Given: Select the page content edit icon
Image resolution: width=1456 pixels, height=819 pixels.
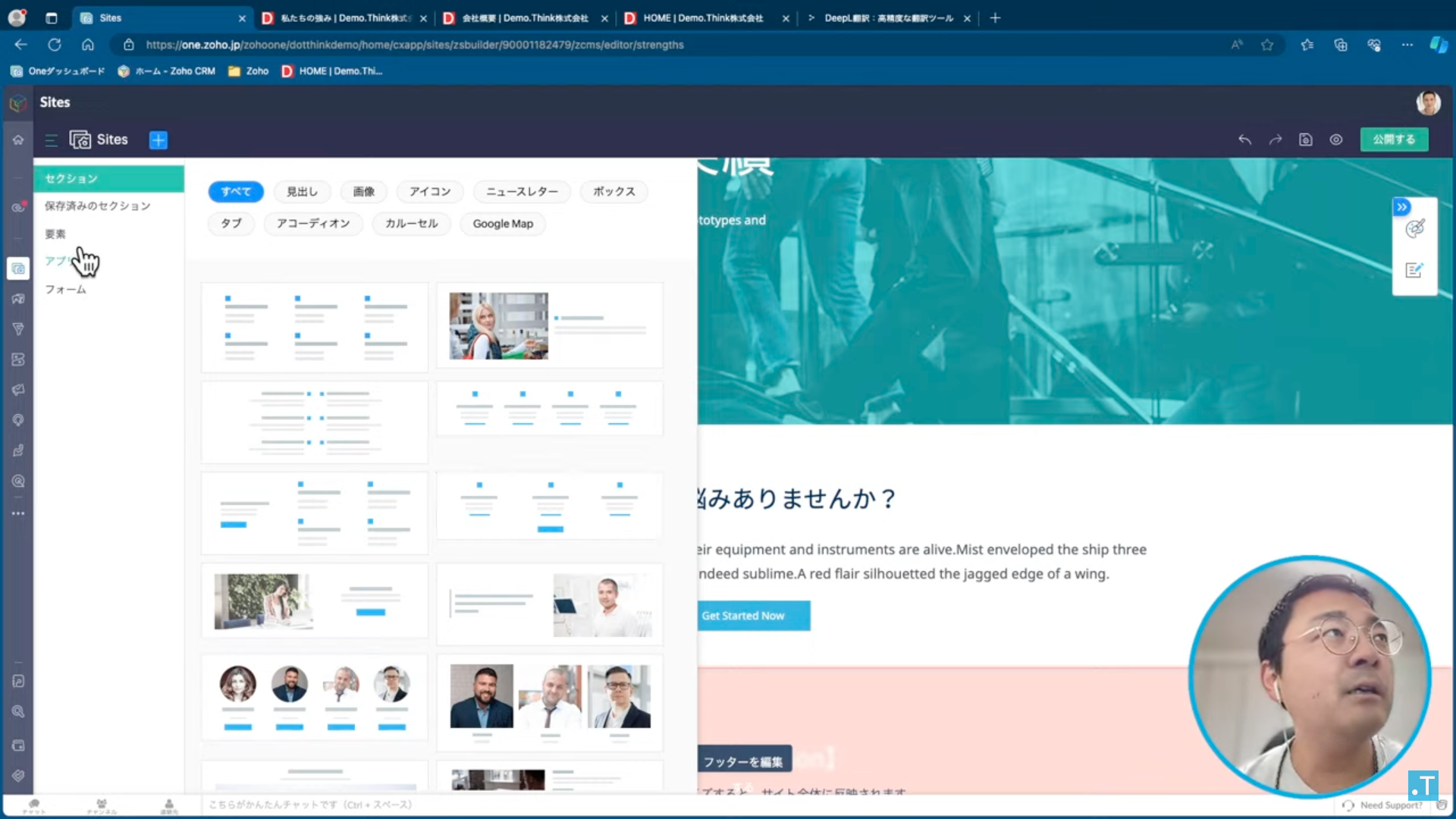Looking at the screenshot, I should pos(1414,270).
